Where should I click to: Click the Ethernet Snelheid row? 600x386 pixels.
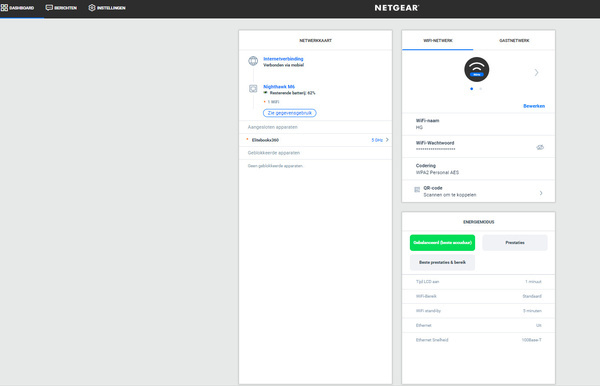point(478,340)
